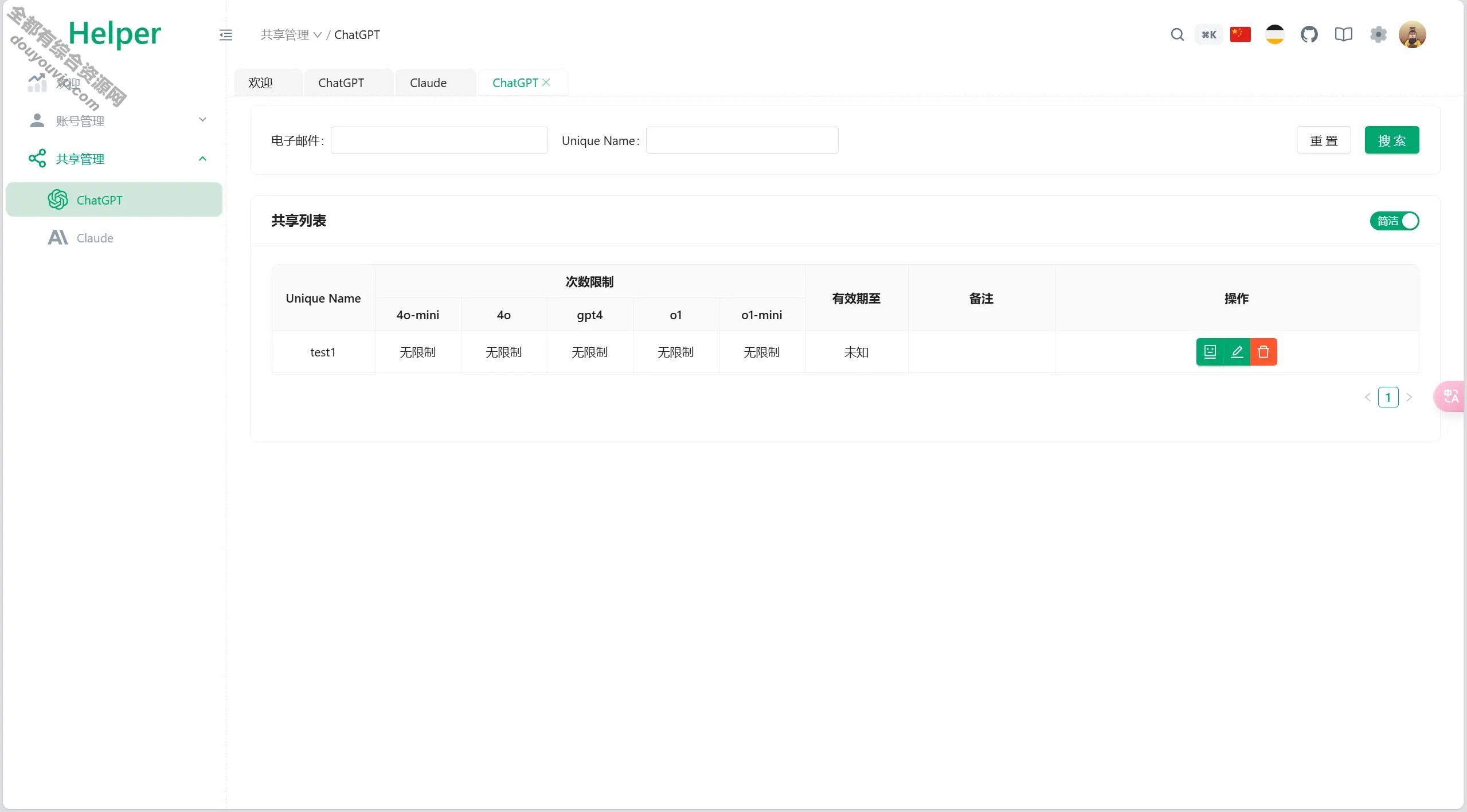Click the 次数限制 column group header

point(590,281)
